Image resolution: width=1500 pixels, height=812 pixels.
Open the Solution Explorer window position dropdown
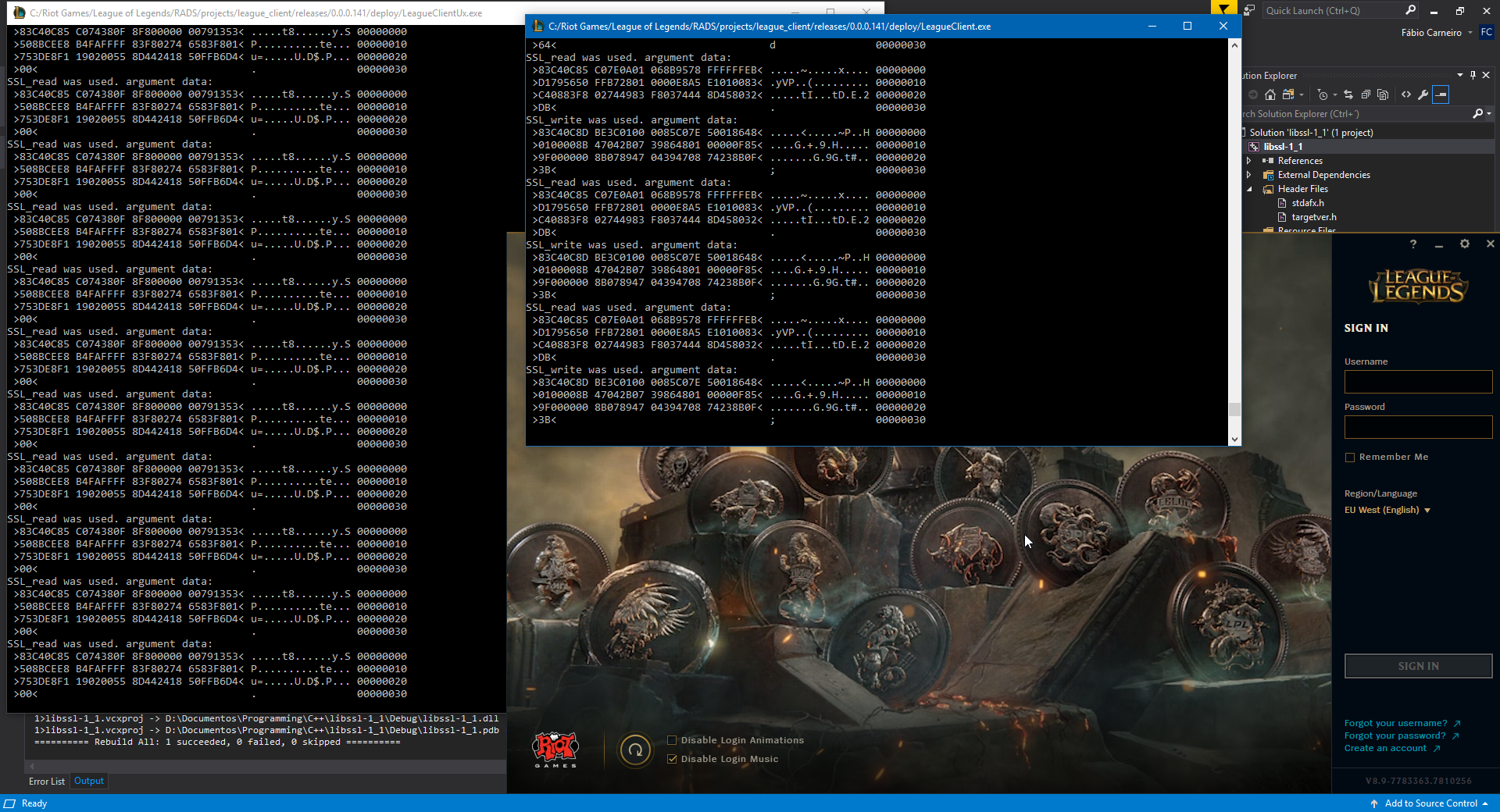[x=1460, y=75]
